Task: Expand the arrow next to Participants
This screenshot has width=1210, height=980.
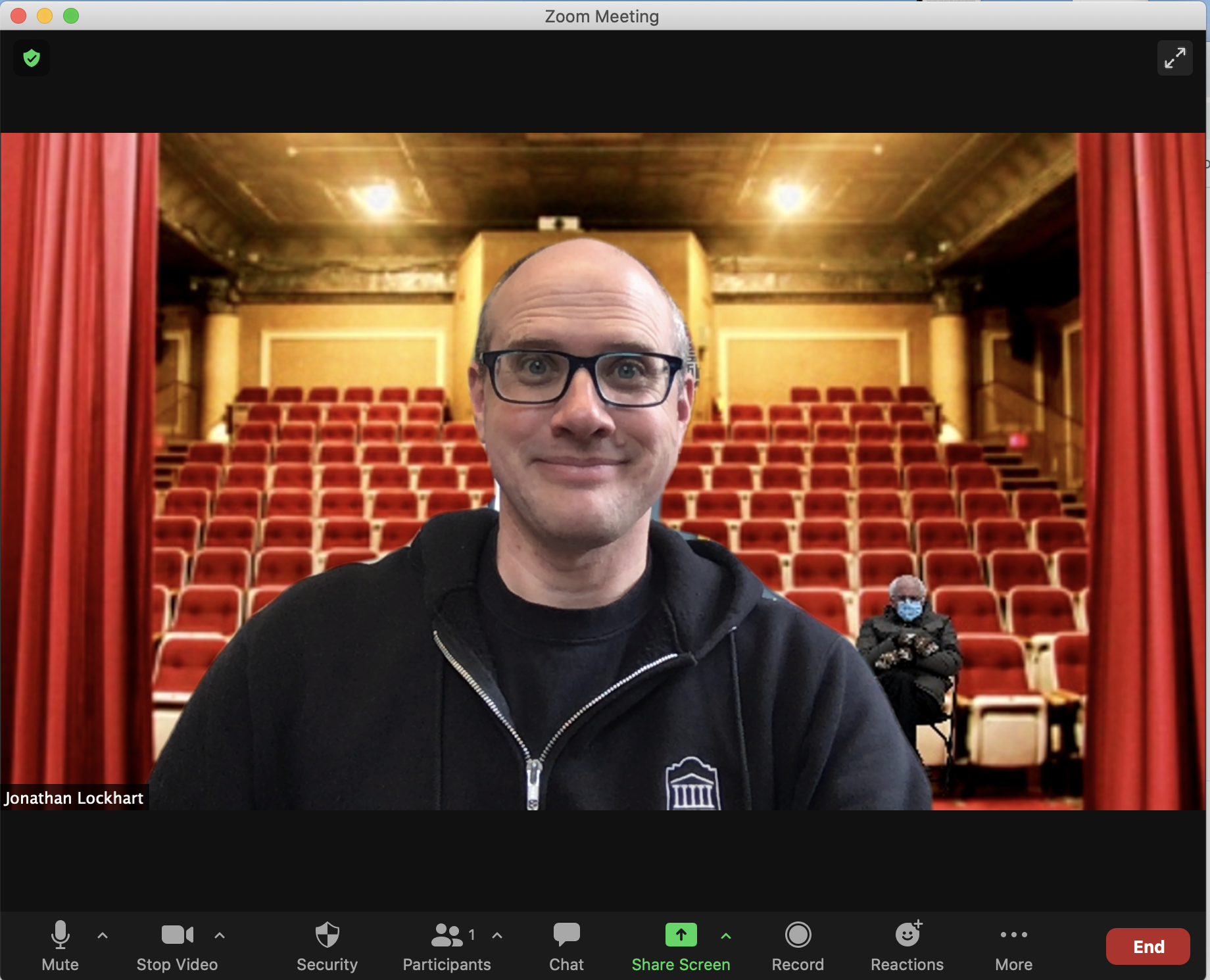Action: [497, 935]
